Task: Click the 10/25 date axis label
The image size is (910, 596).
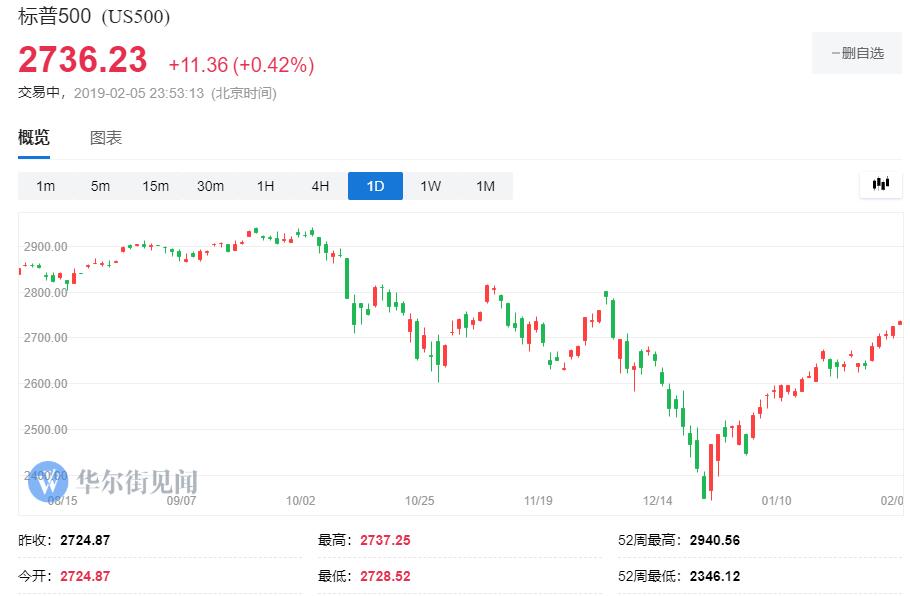Action: pyautogui.click(x=420, y=501)
